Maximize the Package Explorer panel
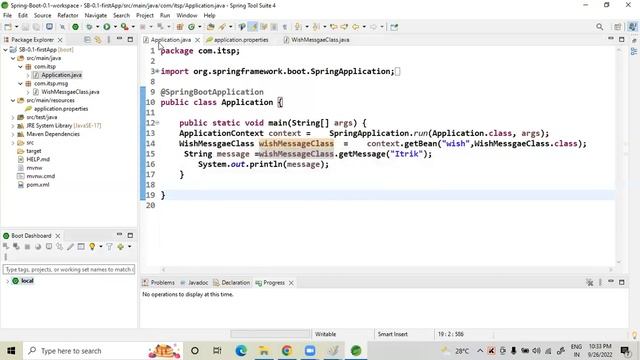The width and height of the screenshot is (640, 360). coord(130,40)
